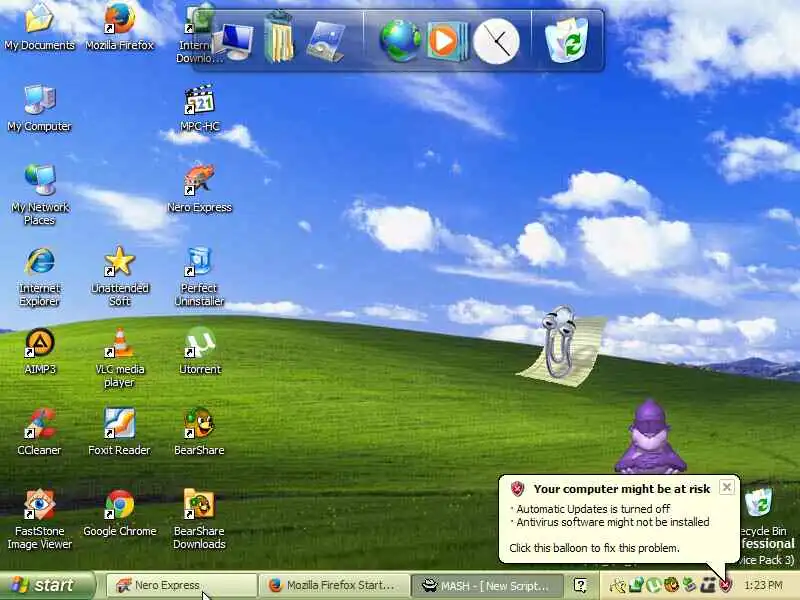Image resolution: width=800 pixels, height=600 pixels.
Task: Launch Mozilla Firefox from the desktop
Action: (x=119, y=26)
